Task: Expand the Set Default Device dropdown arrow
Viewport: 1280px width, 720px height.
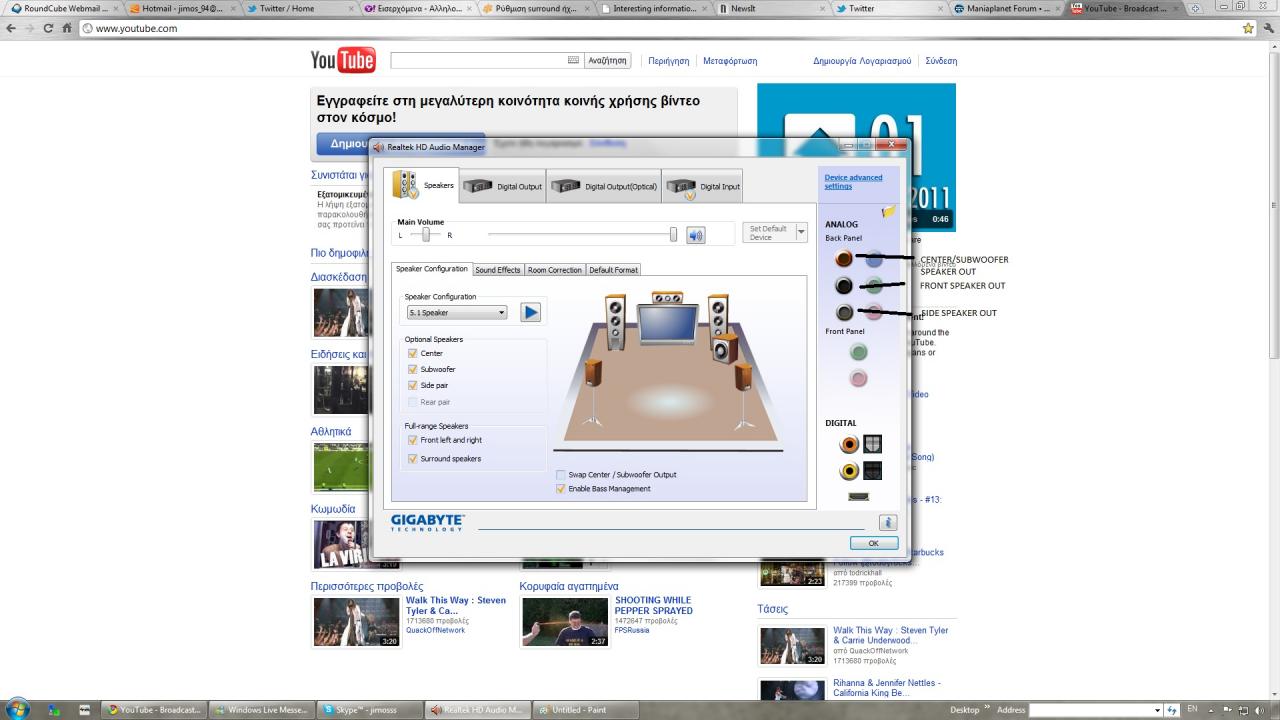Action: click(x=801, y=232)
